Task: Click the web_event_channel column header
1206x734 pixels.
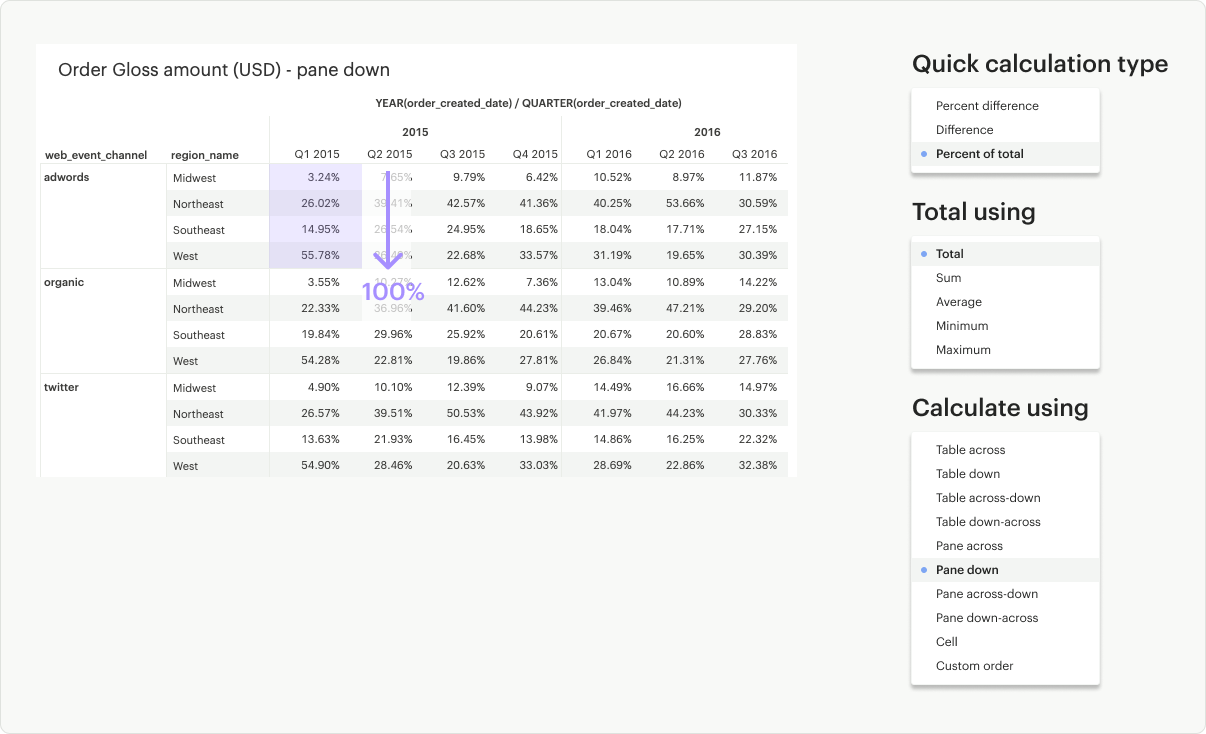Action: 96,155
